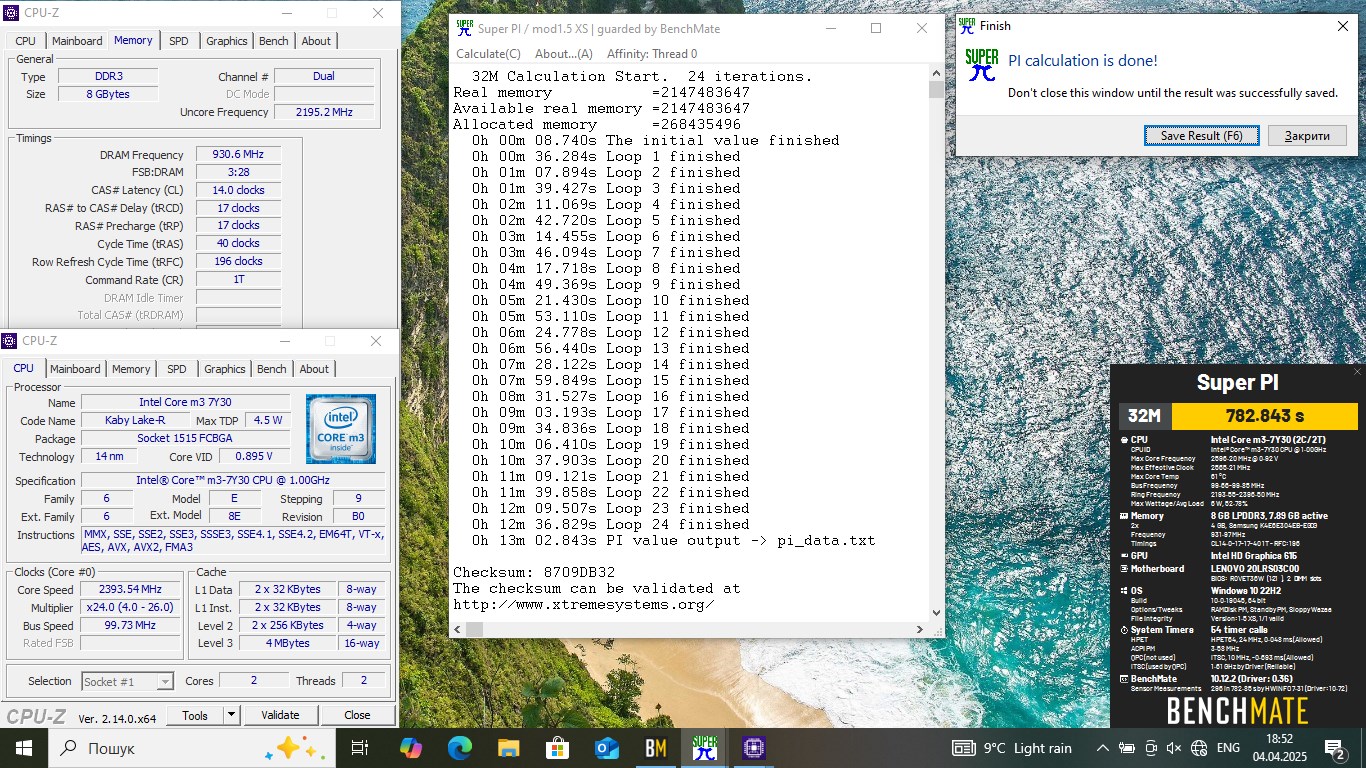The height and width of the screenshot is (768, 1366).
Task: Click the Loop 24 finished line
Action: tap(610, 524)
